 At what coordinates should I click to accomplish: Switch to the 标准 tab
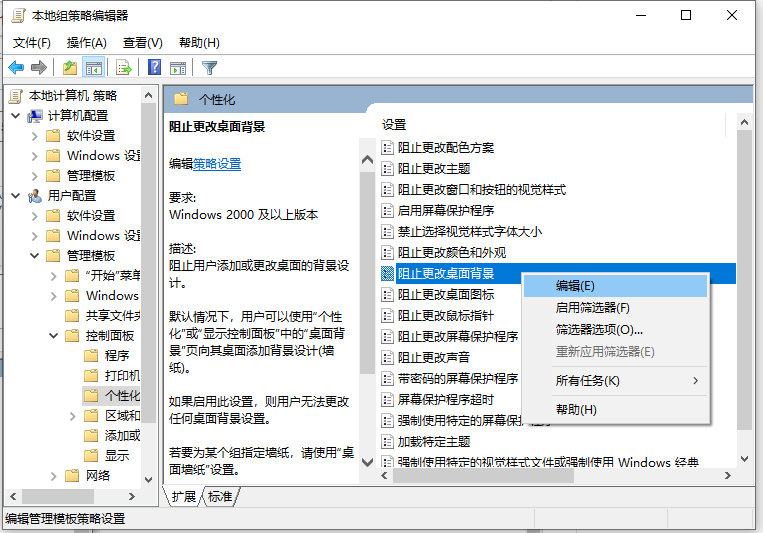click(x=219, y=496)
